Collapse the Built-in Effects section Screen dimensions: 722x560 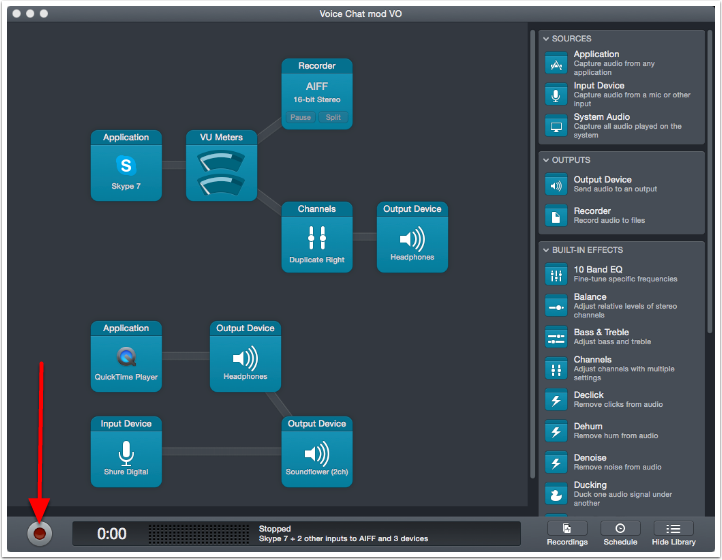pos(546,250)
